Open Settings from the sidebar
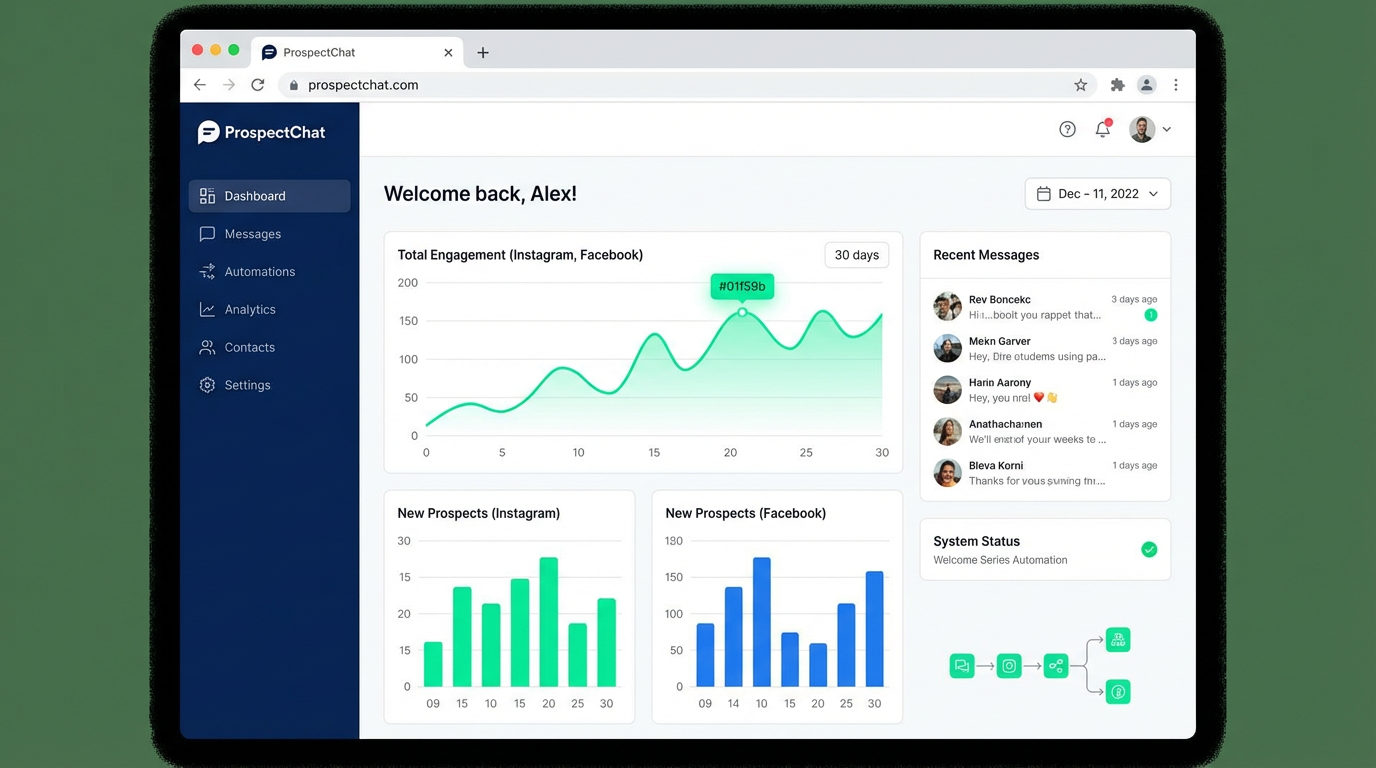The height and width of the screenshot is (768, 1376). tap(247, 385)
